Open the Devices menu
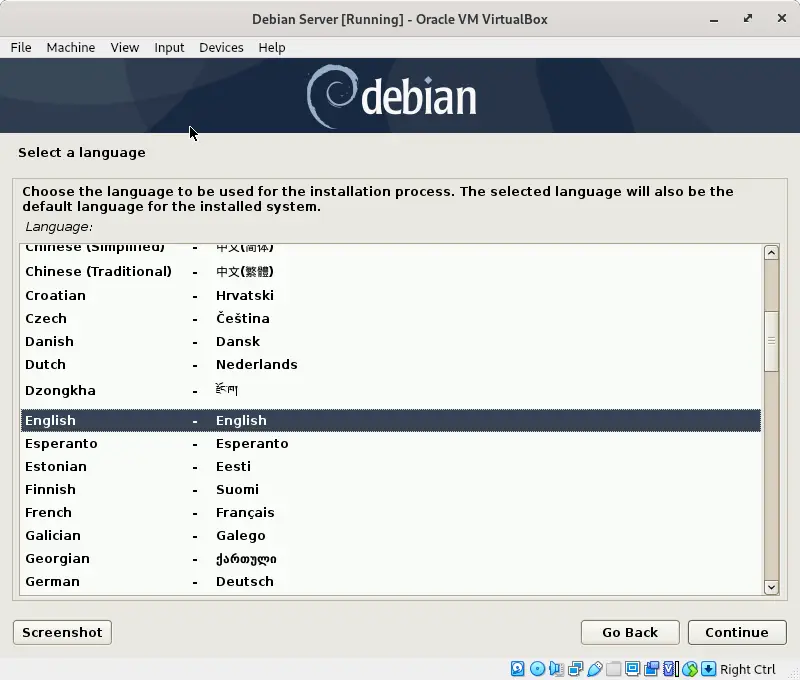The width and height of the screenshot is (800, 680). point(221,47)
